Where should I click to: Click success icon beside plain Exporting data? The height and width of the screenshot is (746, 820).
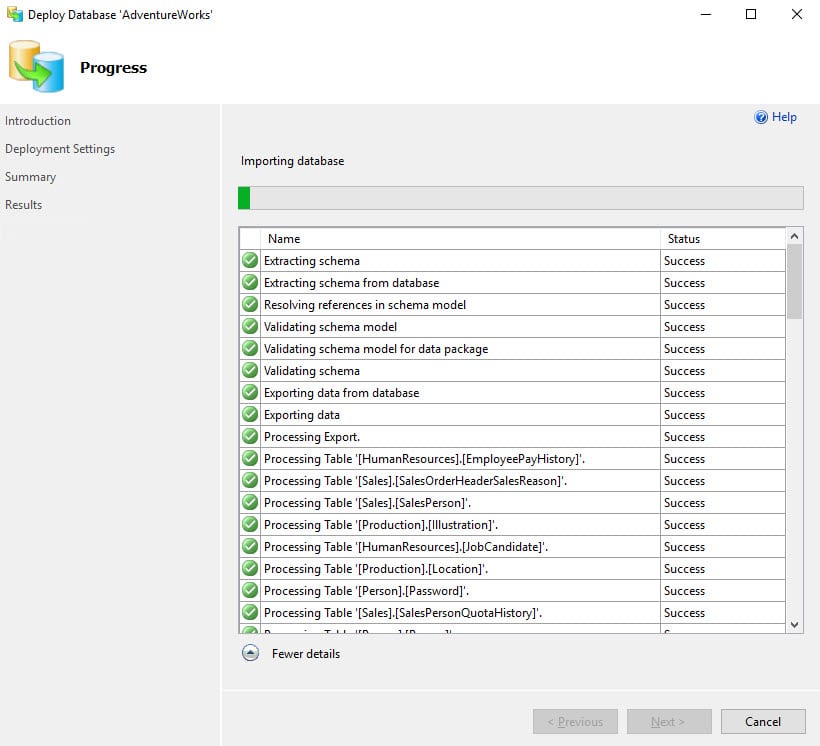tap(250, 414)
